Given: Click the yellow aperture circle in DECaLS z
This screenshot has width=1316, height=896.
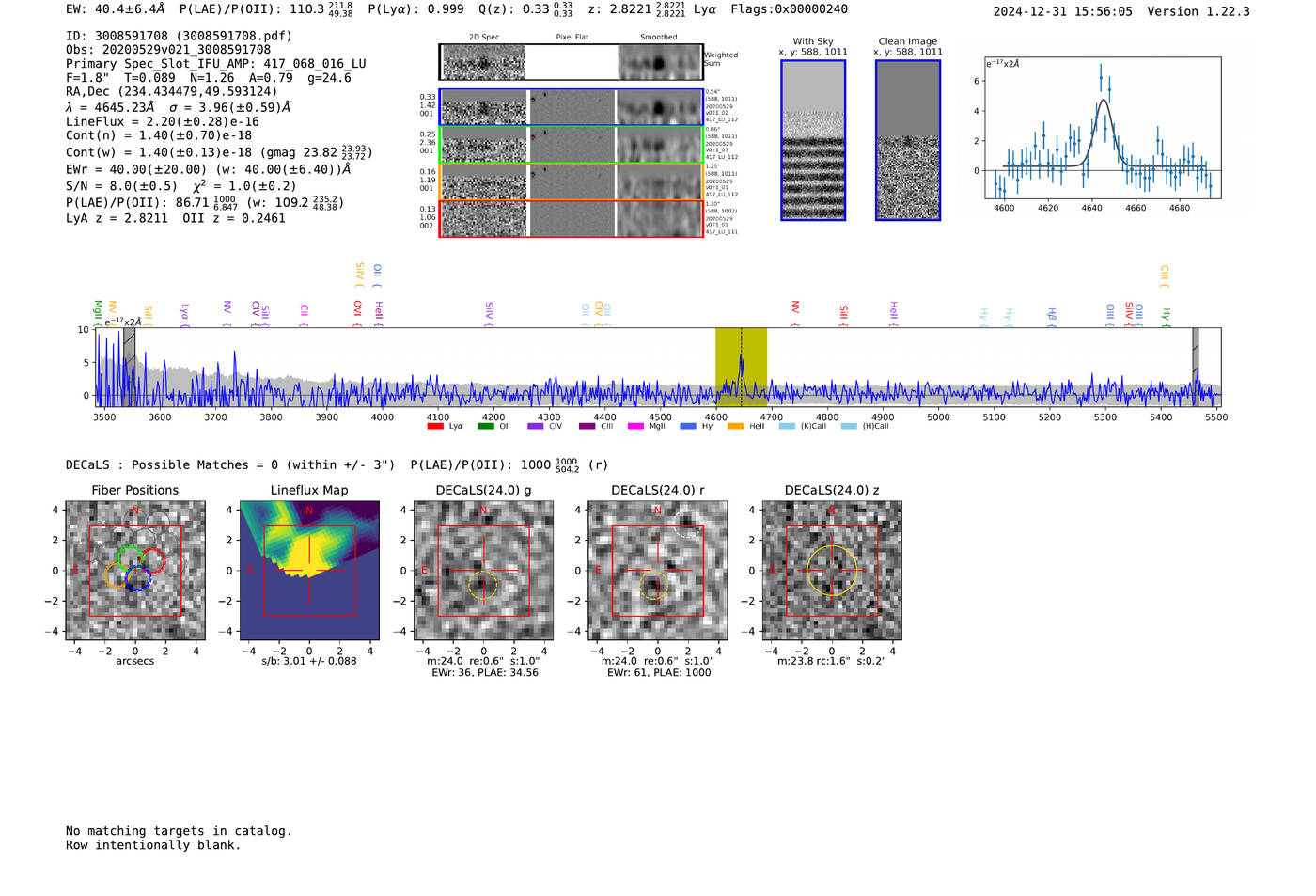Looking at the screenshot, I should pyautogui.click(x=832, y=571).
